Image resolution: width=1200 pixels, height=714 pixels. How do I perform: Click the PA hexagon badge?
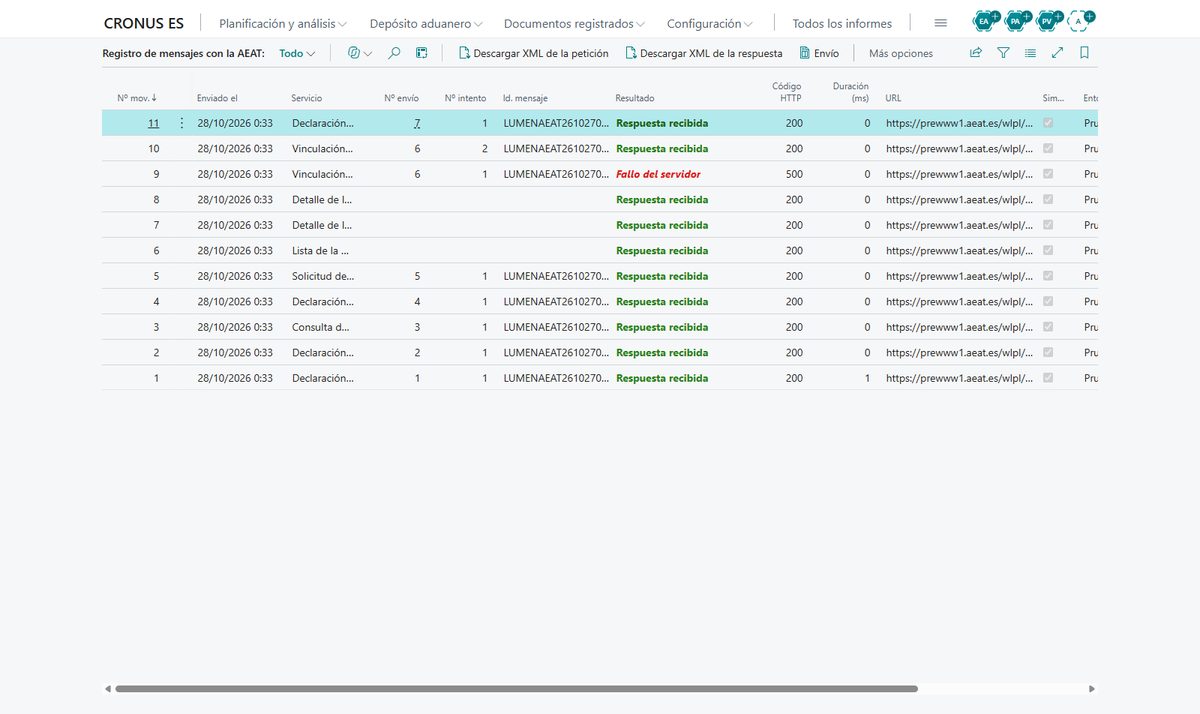1016,20
